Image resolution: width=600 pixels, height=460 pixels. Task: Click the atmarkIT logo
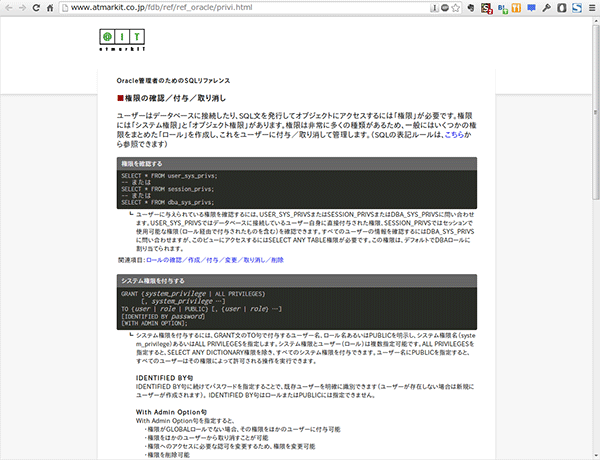122,40
